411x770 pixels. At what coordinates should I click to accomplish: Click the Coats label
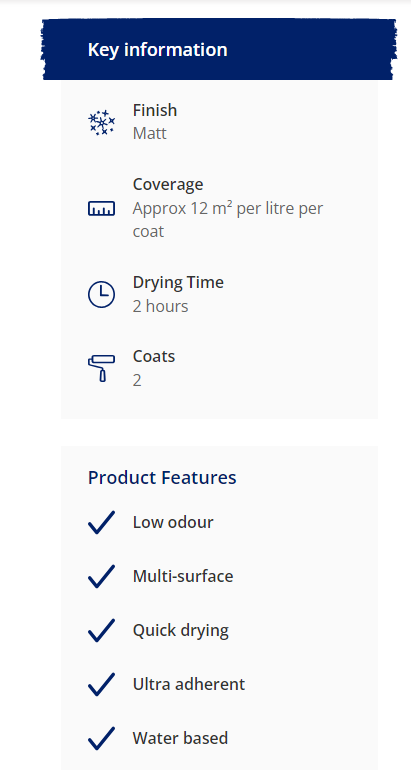coord(154,356)
